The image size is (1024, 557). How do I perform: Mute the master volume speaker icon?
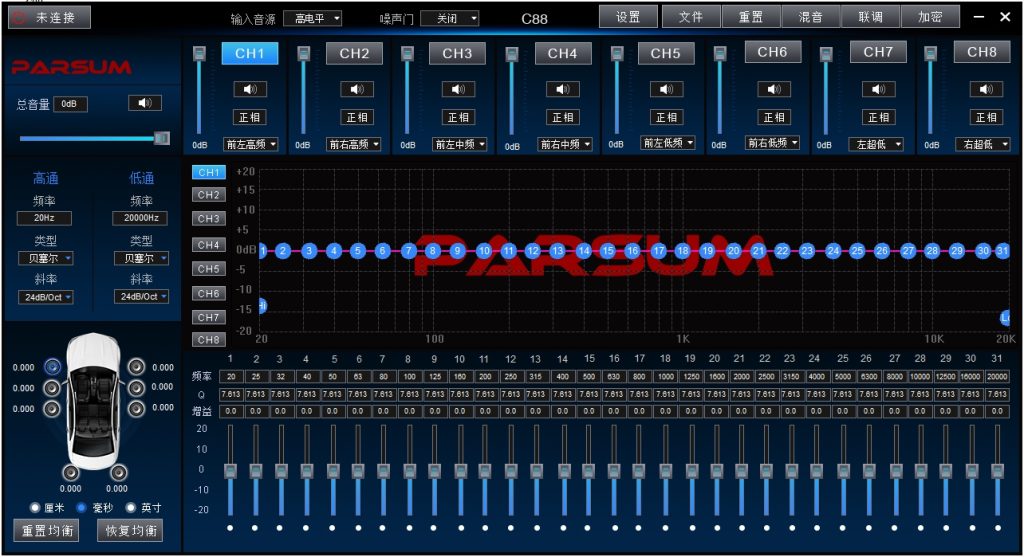[x=145, y=103]
